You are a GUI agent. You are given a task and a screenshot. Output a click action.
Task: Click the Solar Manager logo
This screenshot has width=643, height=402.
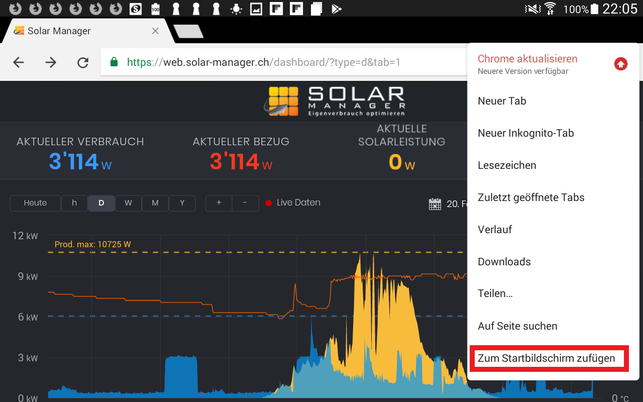coord(334,101)
